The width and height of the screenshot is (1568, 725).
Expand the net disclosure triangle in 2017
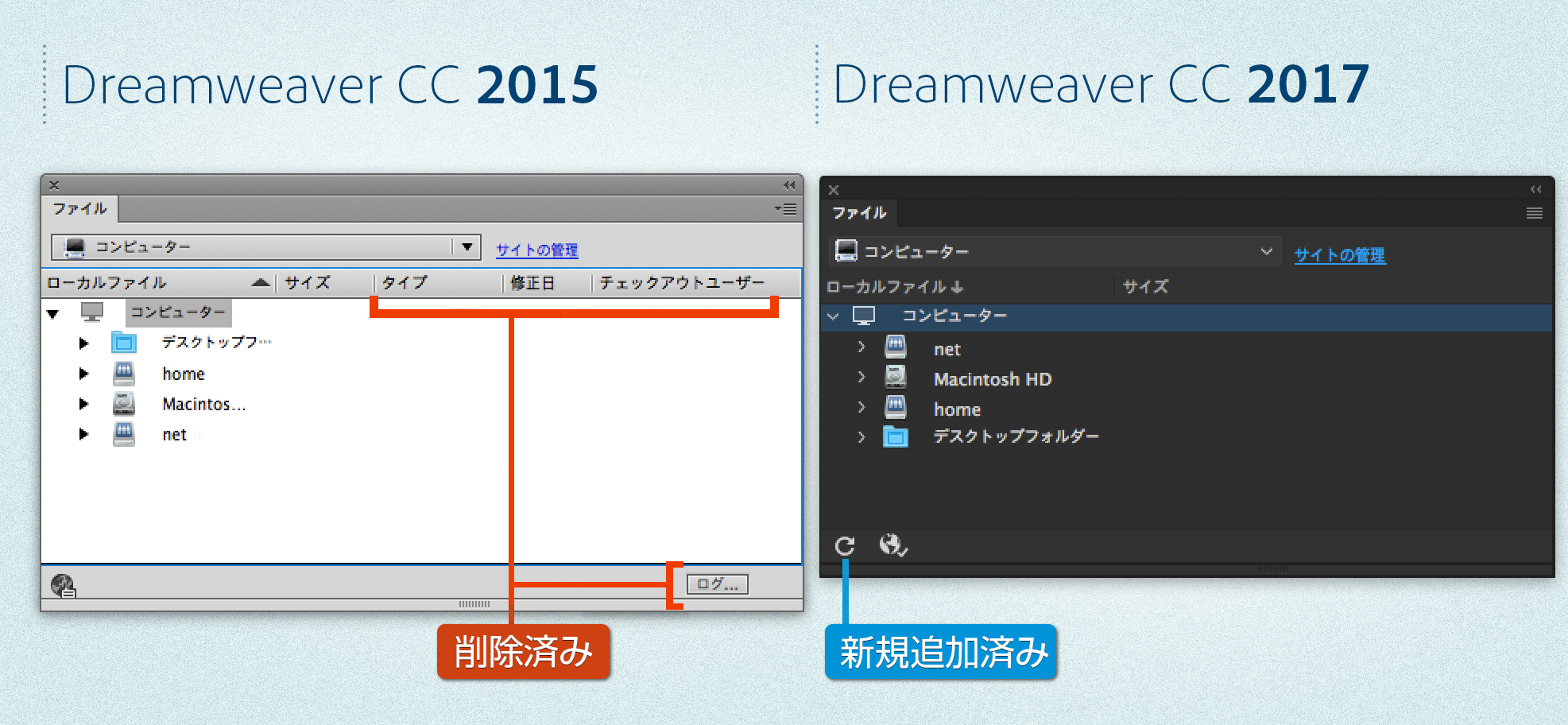pos(861,347)
